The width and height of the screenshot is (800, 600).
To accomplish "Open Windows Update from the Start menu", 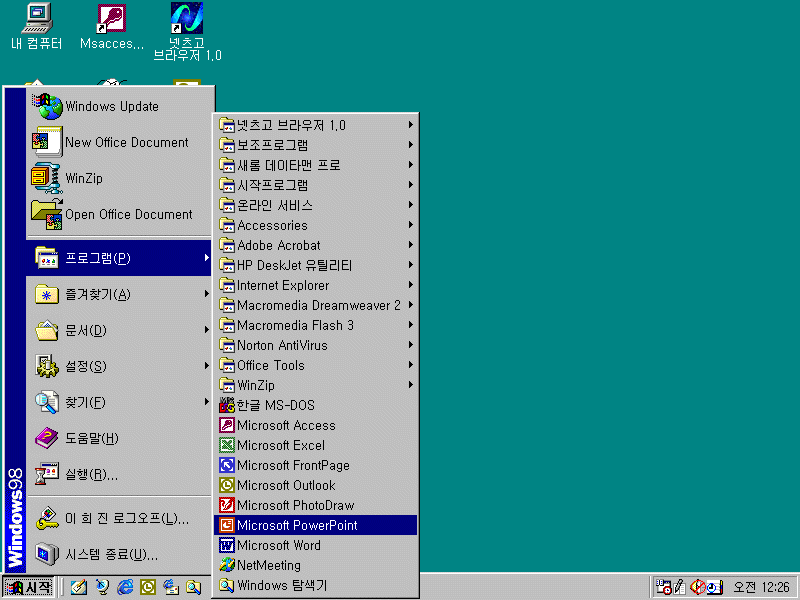I will click(118, 106).
